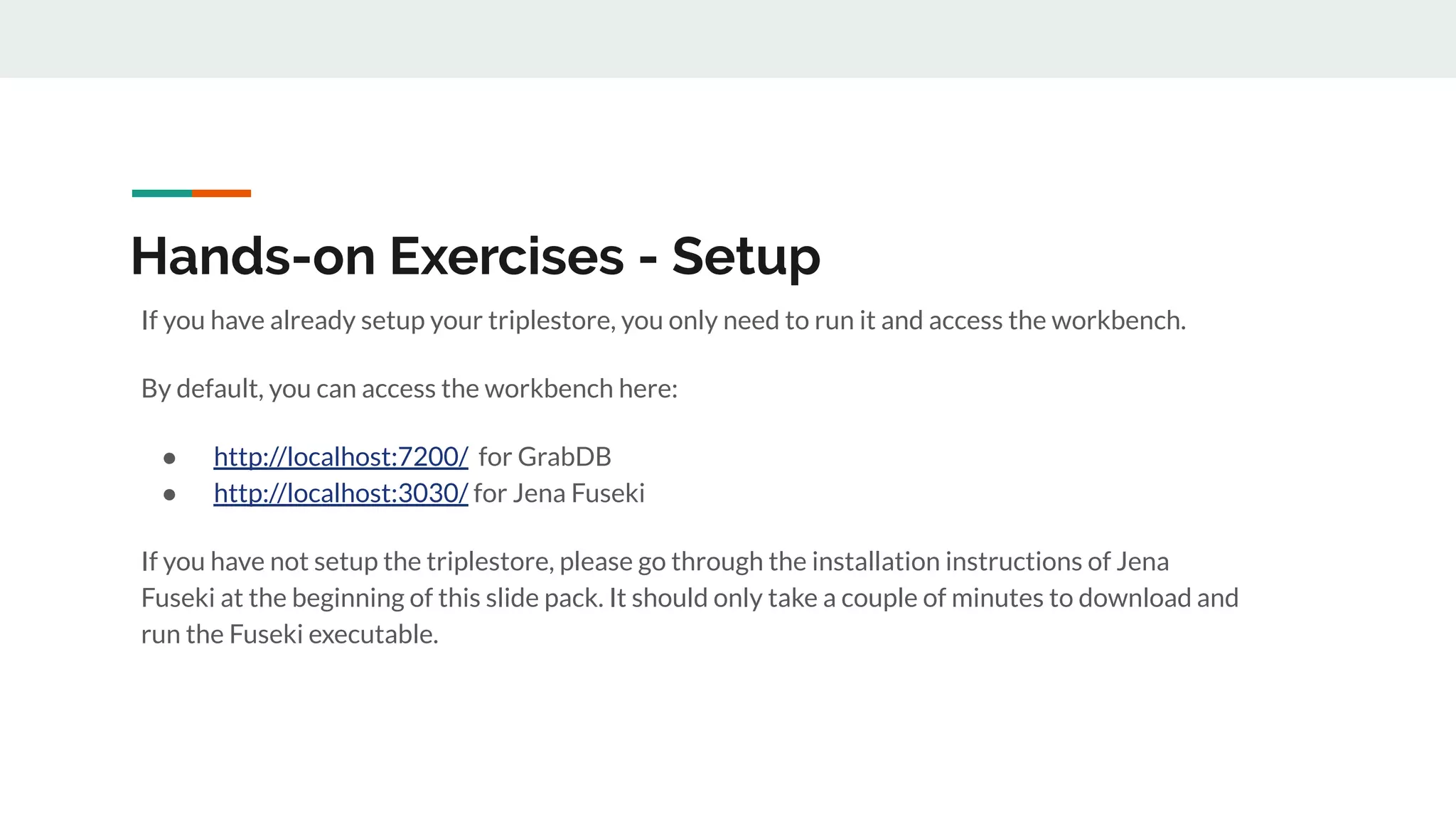This screenshot has height=819, width=1456.
Task: Click the "run the Fuseki executable." line
Action: [289, 634]
